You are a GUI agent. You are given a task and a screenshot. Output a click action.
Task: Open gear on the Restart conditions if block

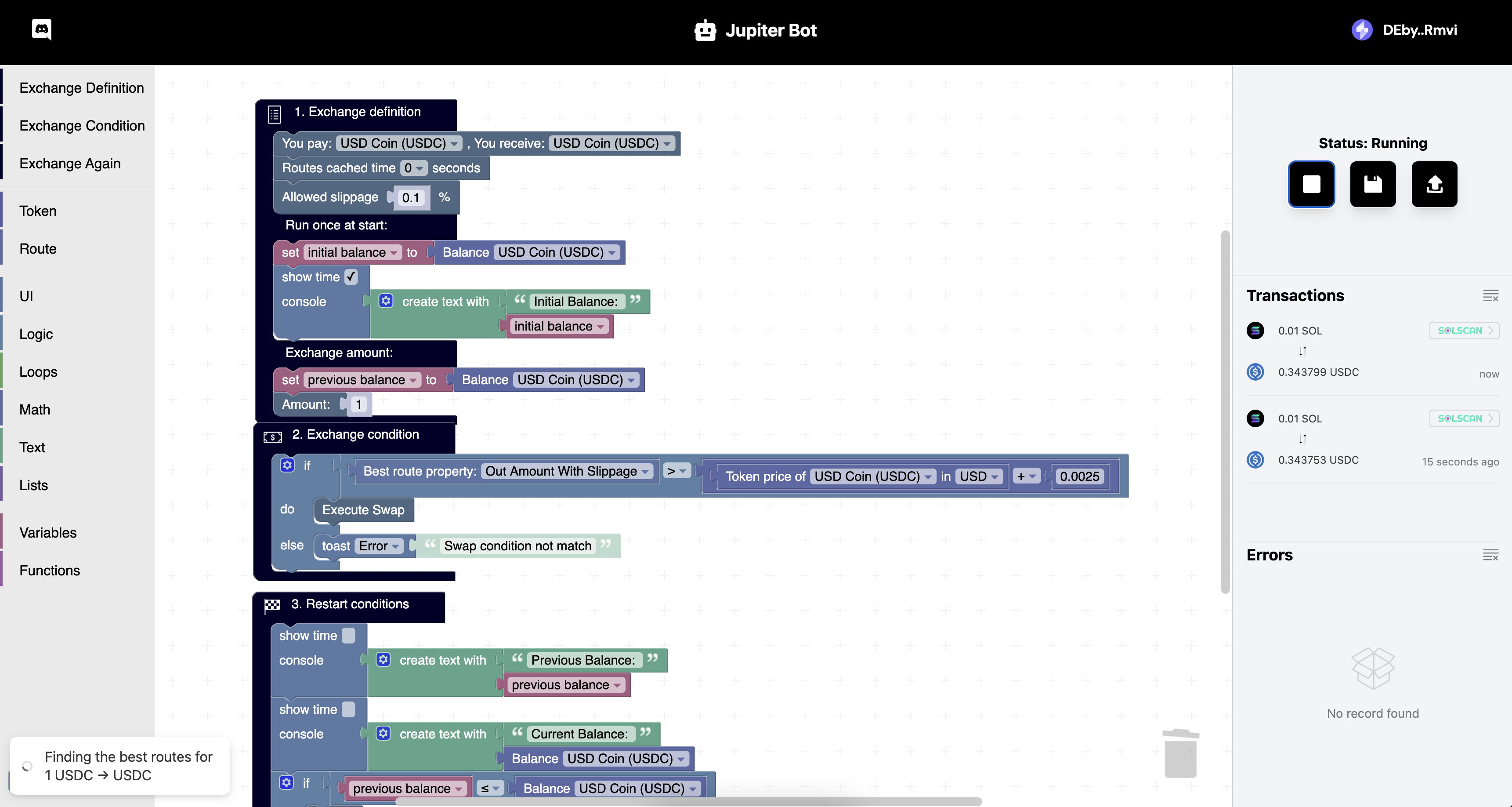click(286, 782)
